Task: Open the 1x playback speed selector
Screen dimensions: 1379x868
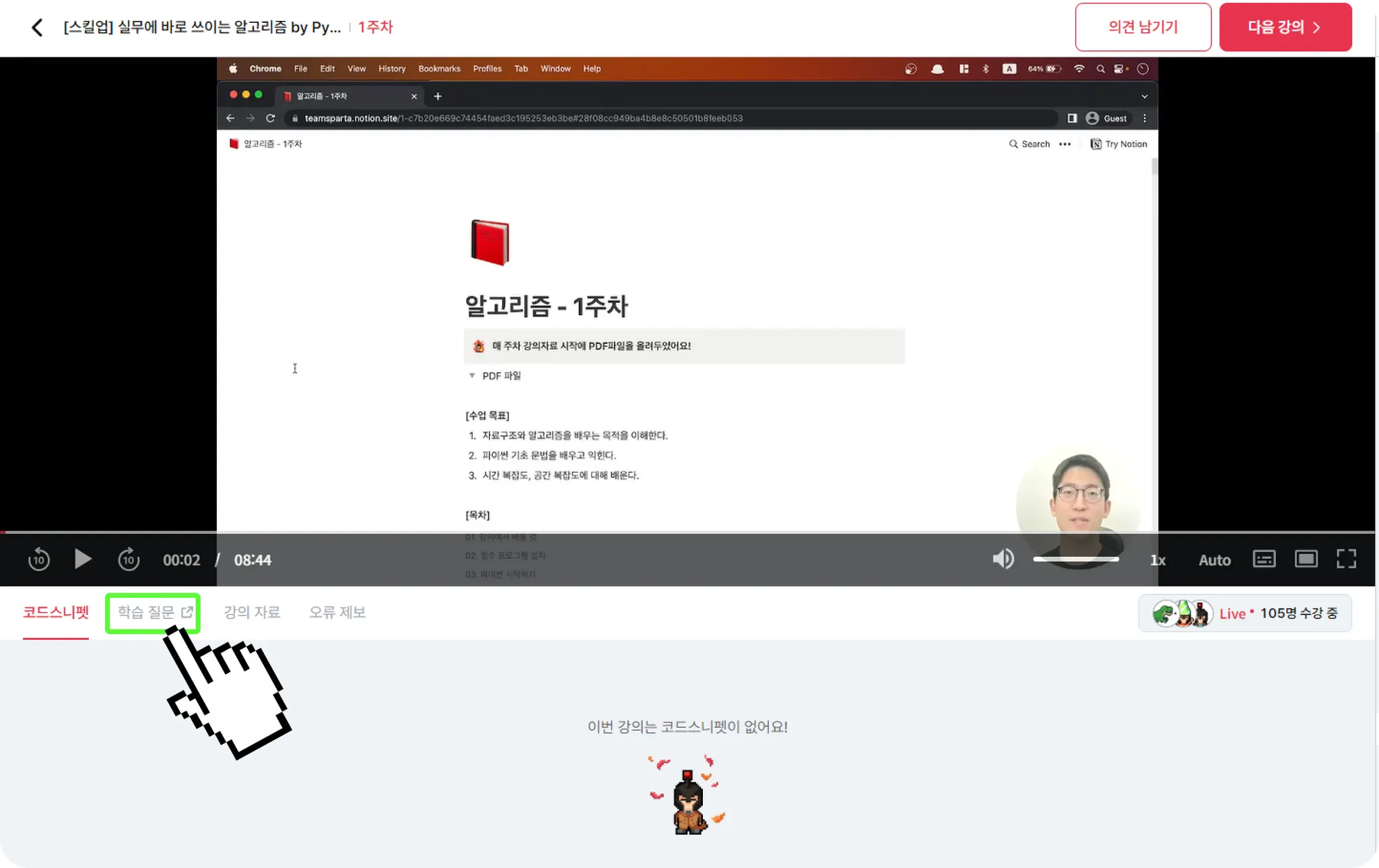Action: (x=1157, y=560)
